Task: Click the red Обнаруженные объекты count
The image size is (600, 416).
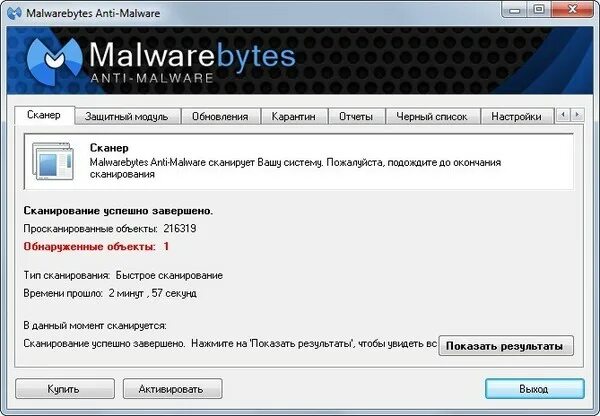Action: [166, 246]
